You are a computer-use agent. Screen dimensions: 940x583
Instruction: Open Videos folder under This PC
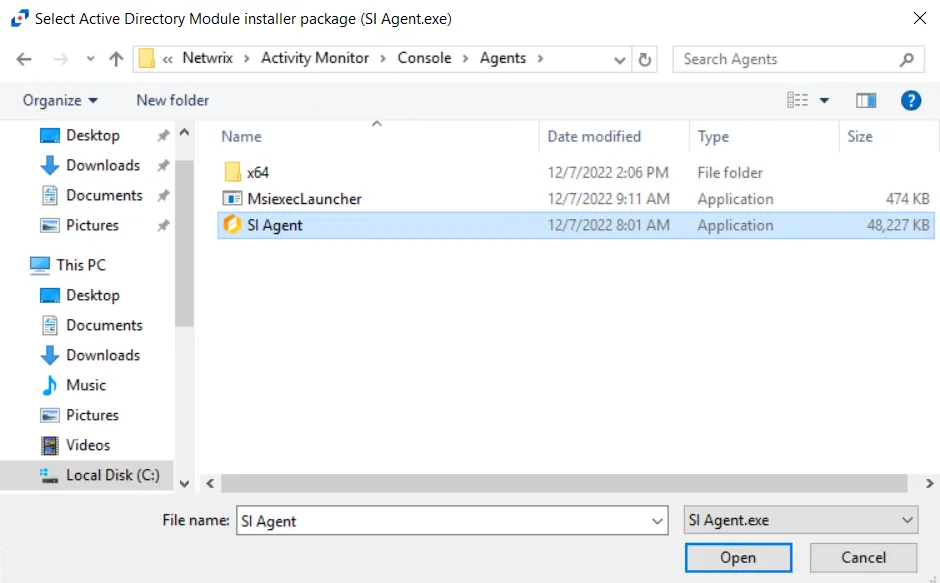click(88, 445)
